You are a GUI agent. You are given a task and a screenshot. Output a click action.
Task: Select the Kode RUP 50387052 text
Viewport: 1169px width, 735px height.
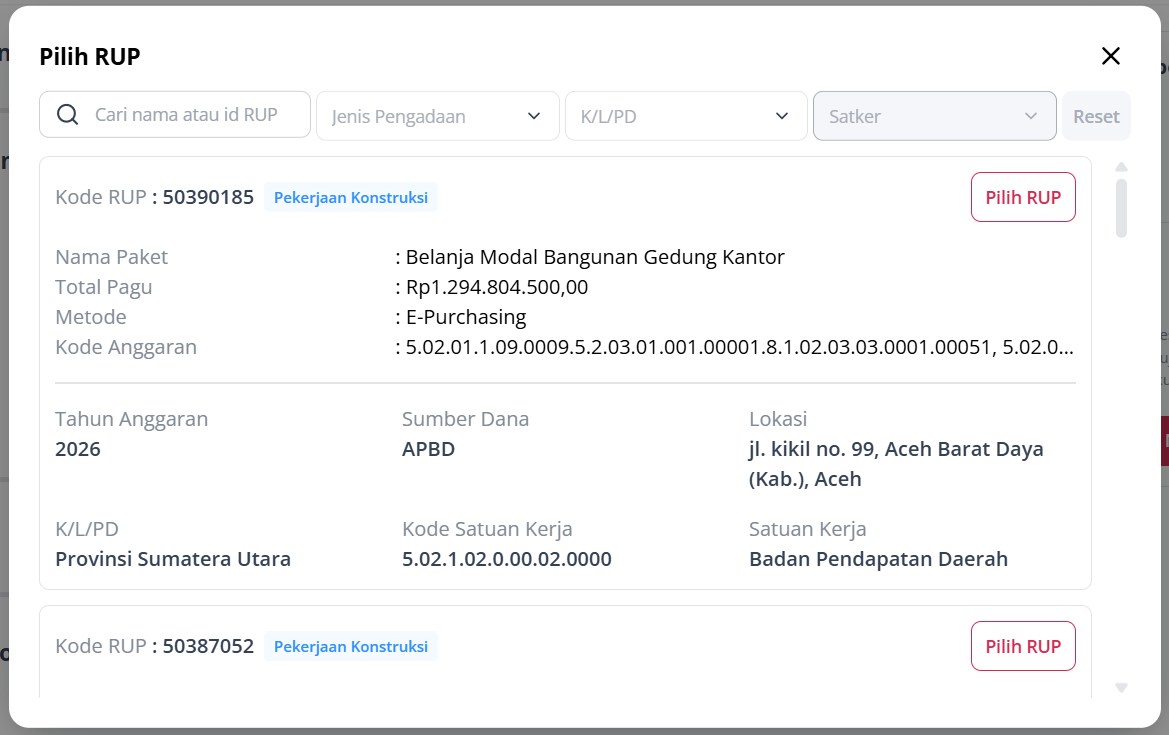pos(154,646)
